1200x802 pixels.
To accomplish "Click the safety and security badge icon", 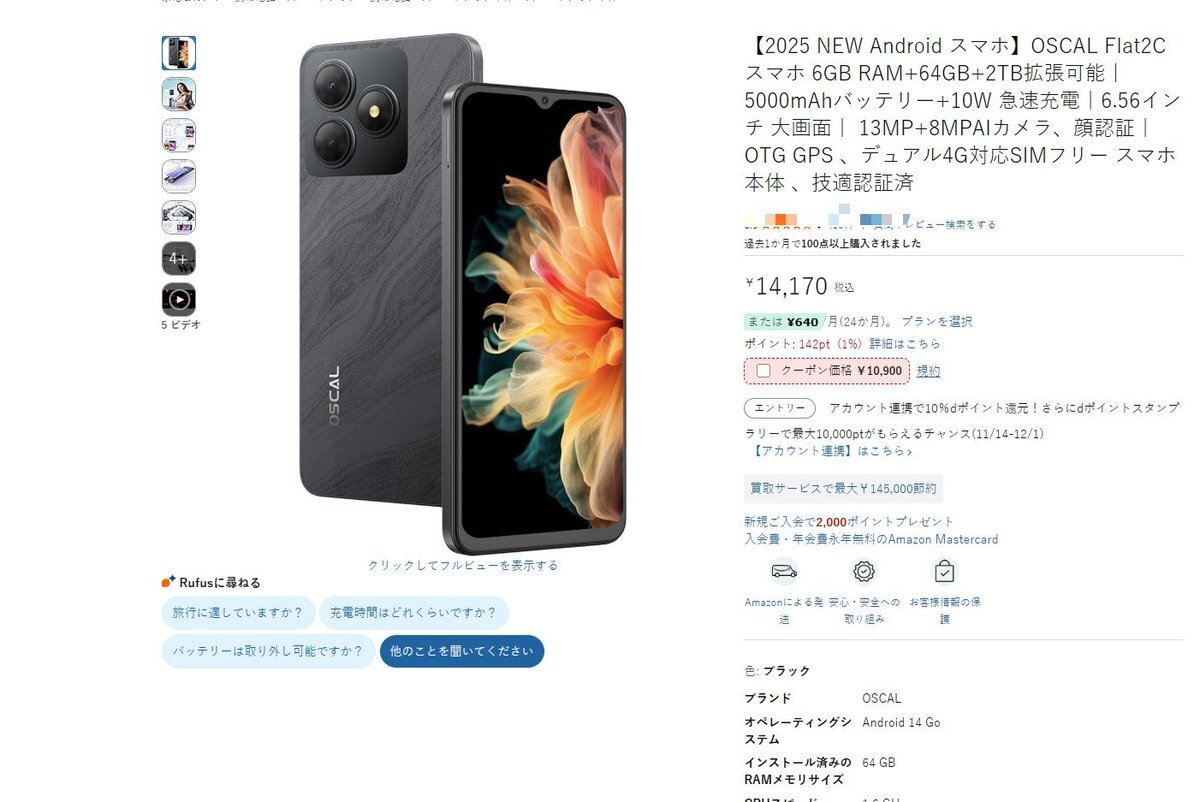I will coord(864,571).
